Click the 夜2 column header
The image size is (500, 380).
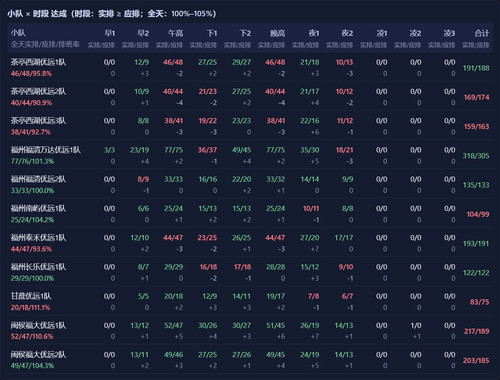tap(347, 33)
